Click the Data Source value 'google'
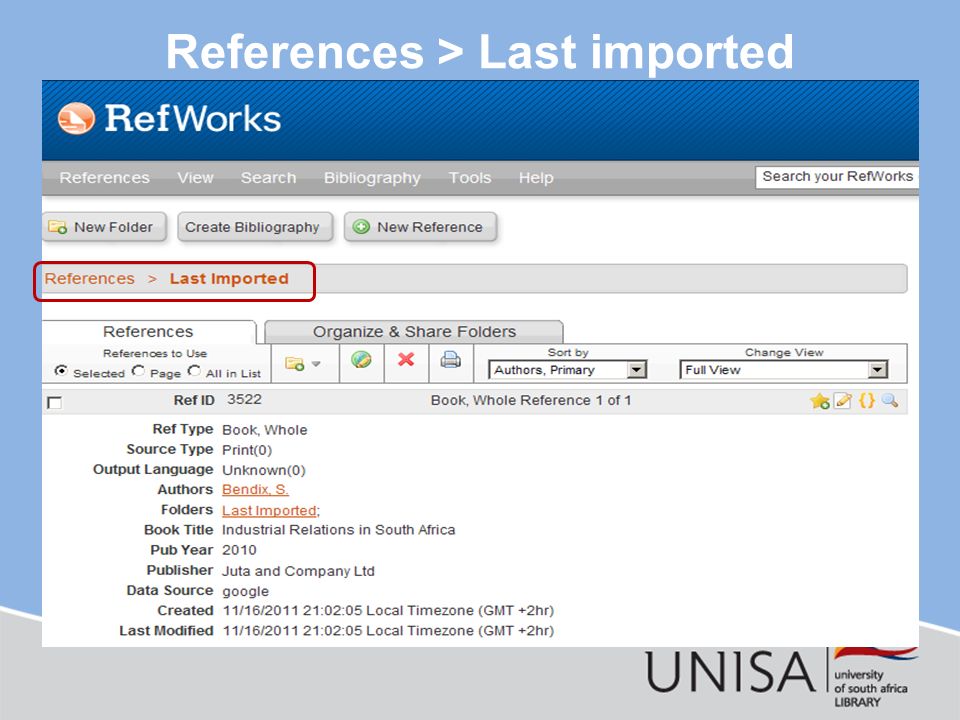Screen dimensions: 960x720 tap(246, 592)
